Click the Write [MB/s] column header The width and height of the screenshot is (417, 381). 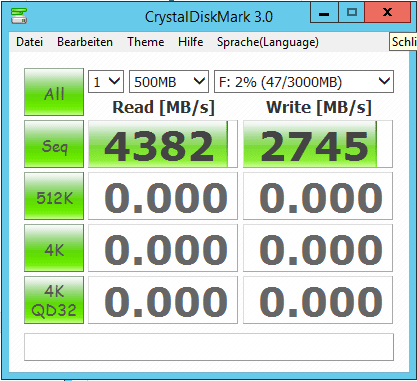pyautogui.click(x=319, y=107)
